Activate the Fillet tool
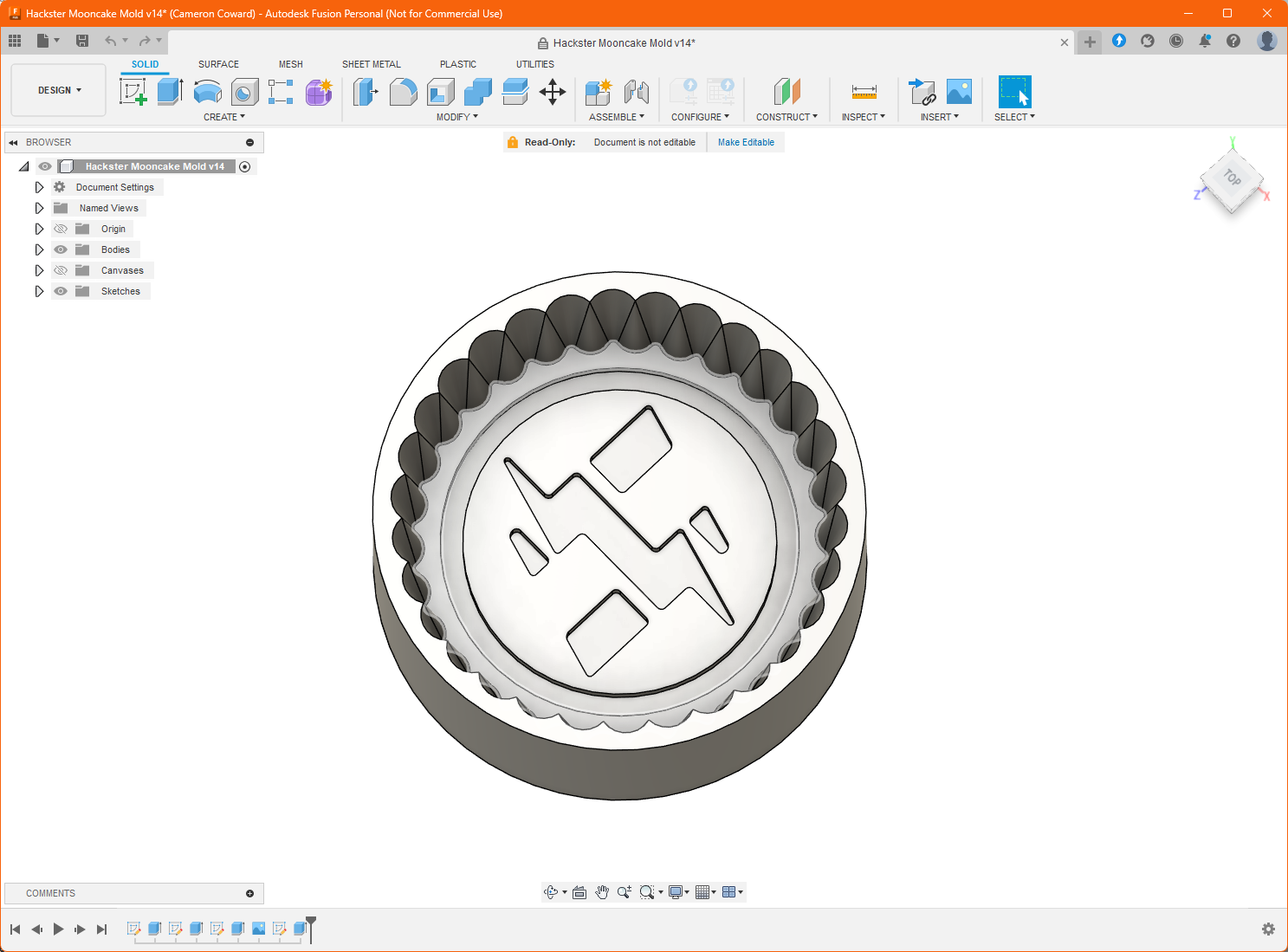Viewport: 1288px width, 952px height. point(403,91)
